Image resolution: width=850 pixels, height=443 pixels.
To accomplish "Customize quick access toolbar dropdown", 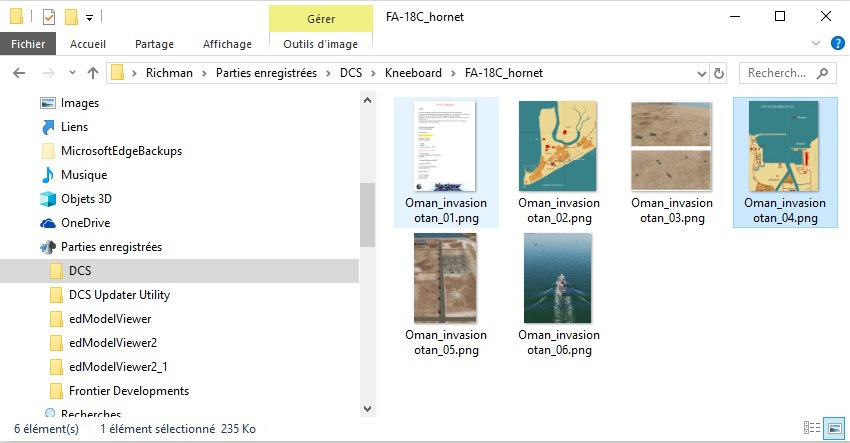I will click(89, 17).
